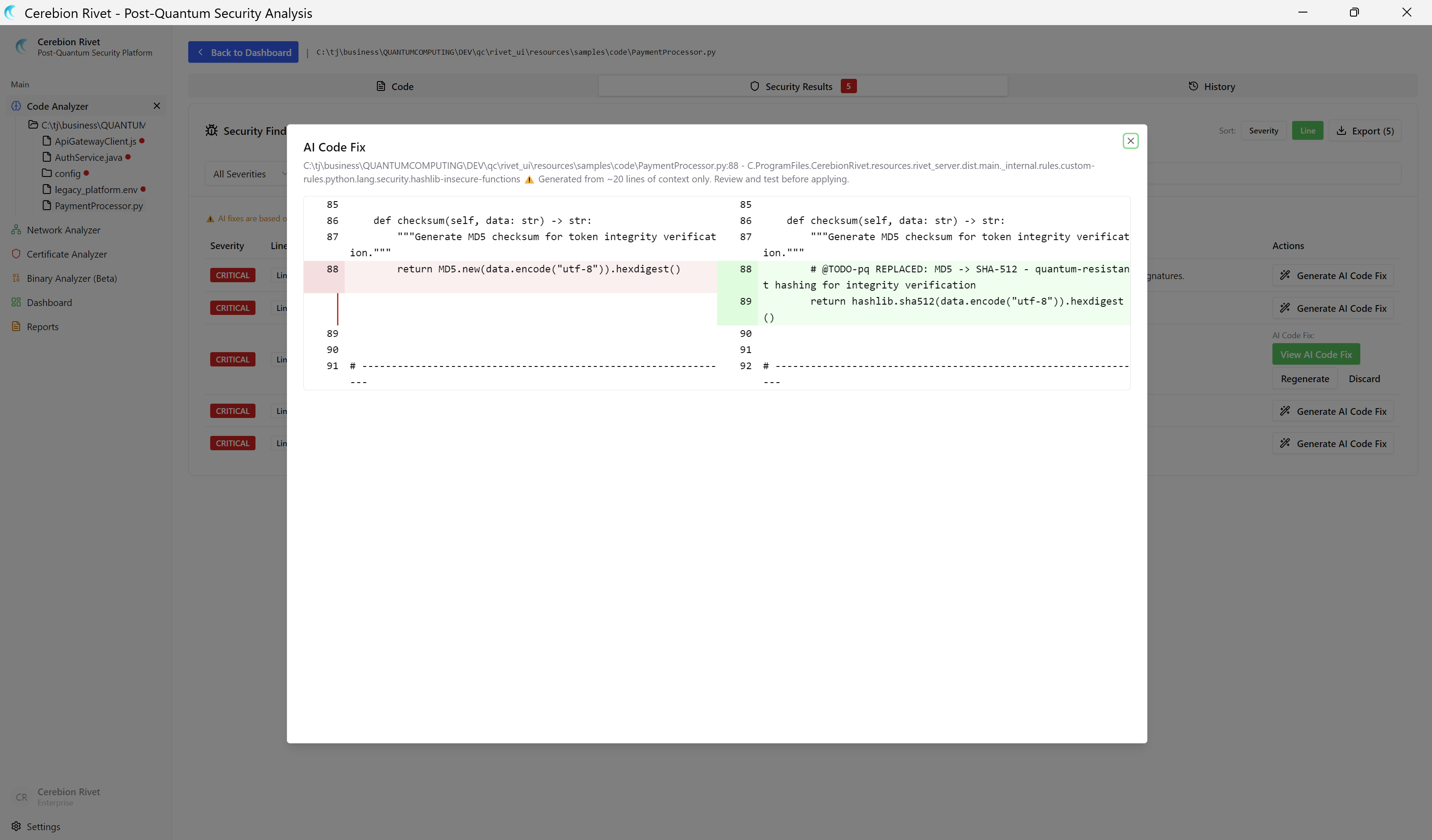Click the Code Analyzer brain icon
The height and width of the screenshot is (840, 1432).
pyautogui.click(x=16, y=106)
